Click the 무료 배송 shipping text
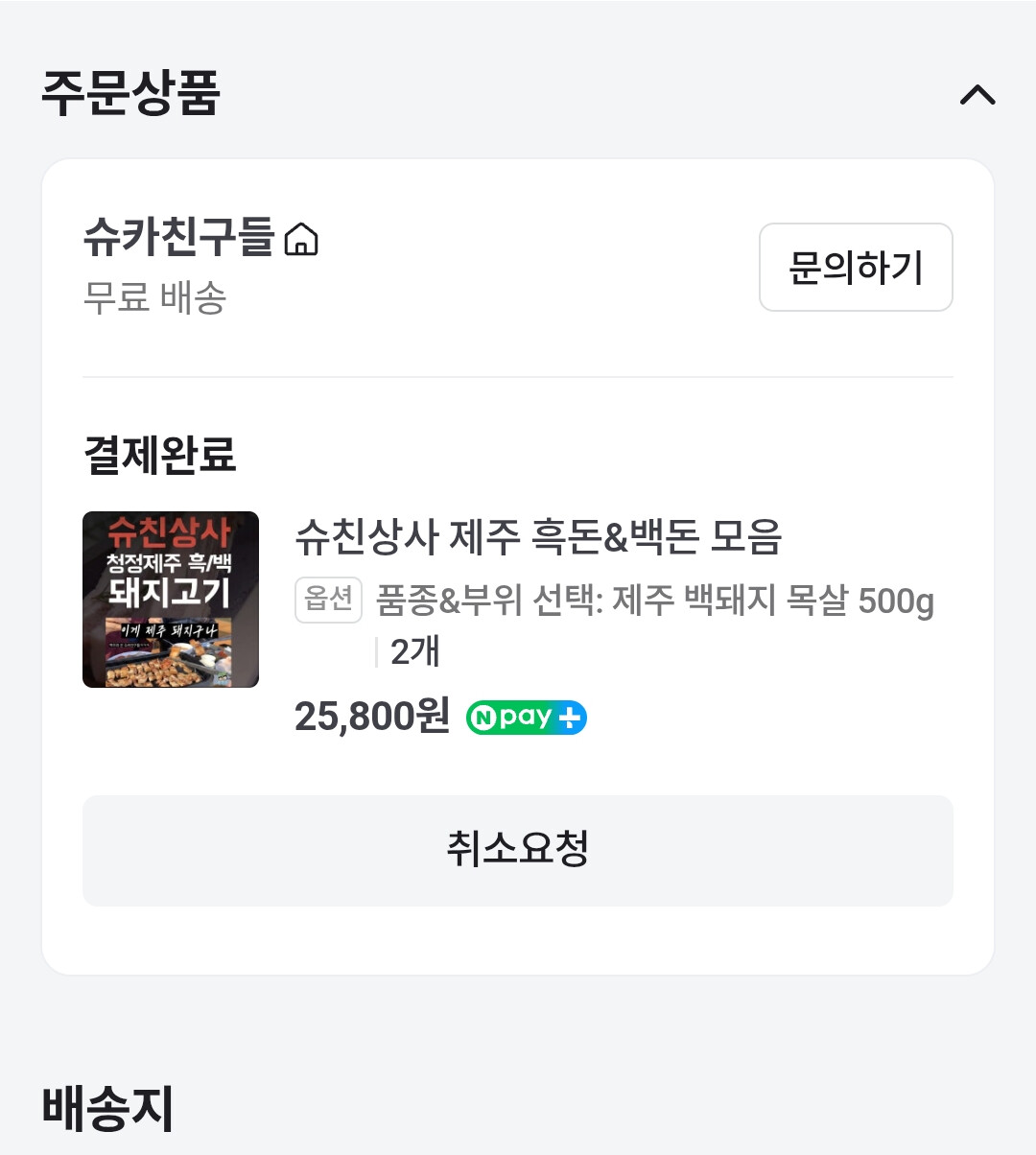Viewport: 1036px width, 1155px height. point(154,297)
